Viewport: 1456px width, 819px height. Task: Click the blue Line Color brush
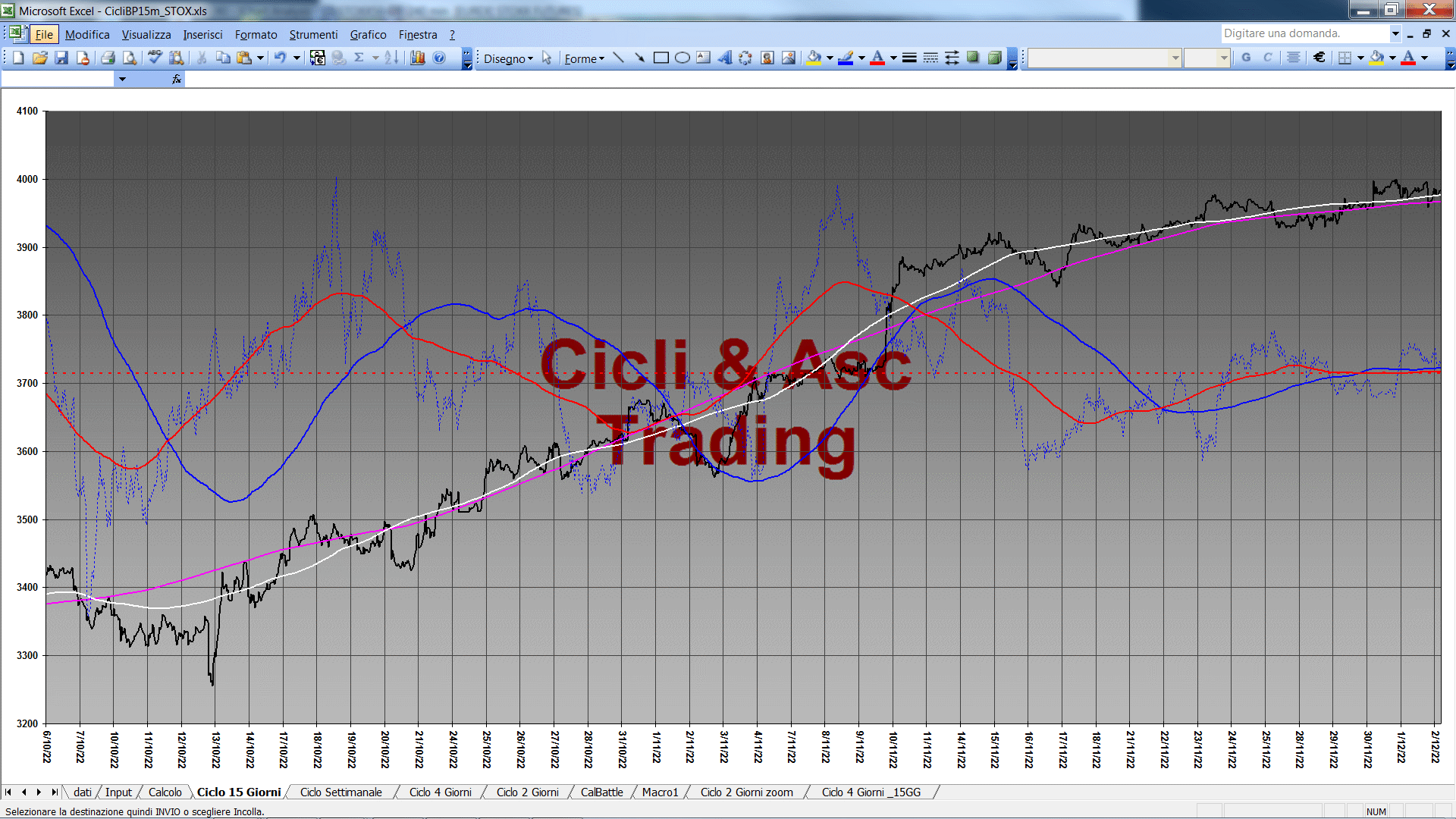[x=846, y=58]
